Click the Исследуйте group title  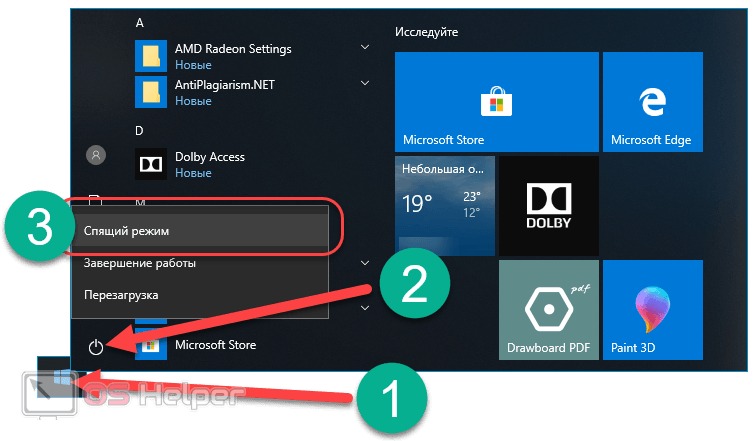427,32
